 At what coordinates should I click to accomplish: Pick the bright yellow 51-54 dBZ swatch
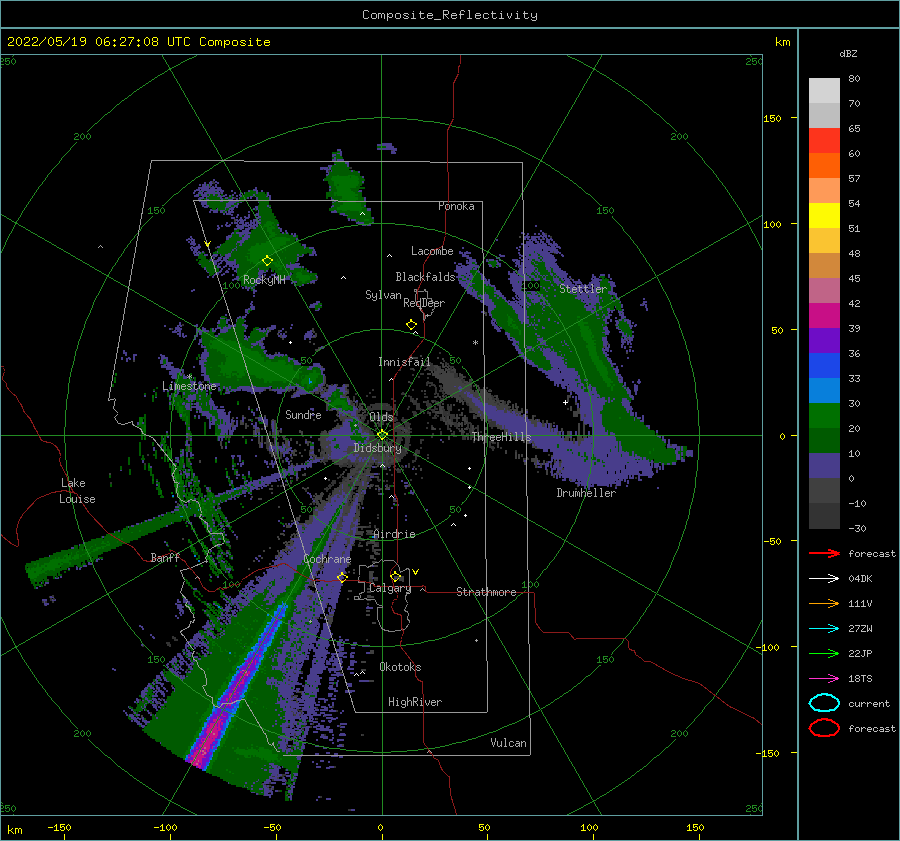[824, 216]
